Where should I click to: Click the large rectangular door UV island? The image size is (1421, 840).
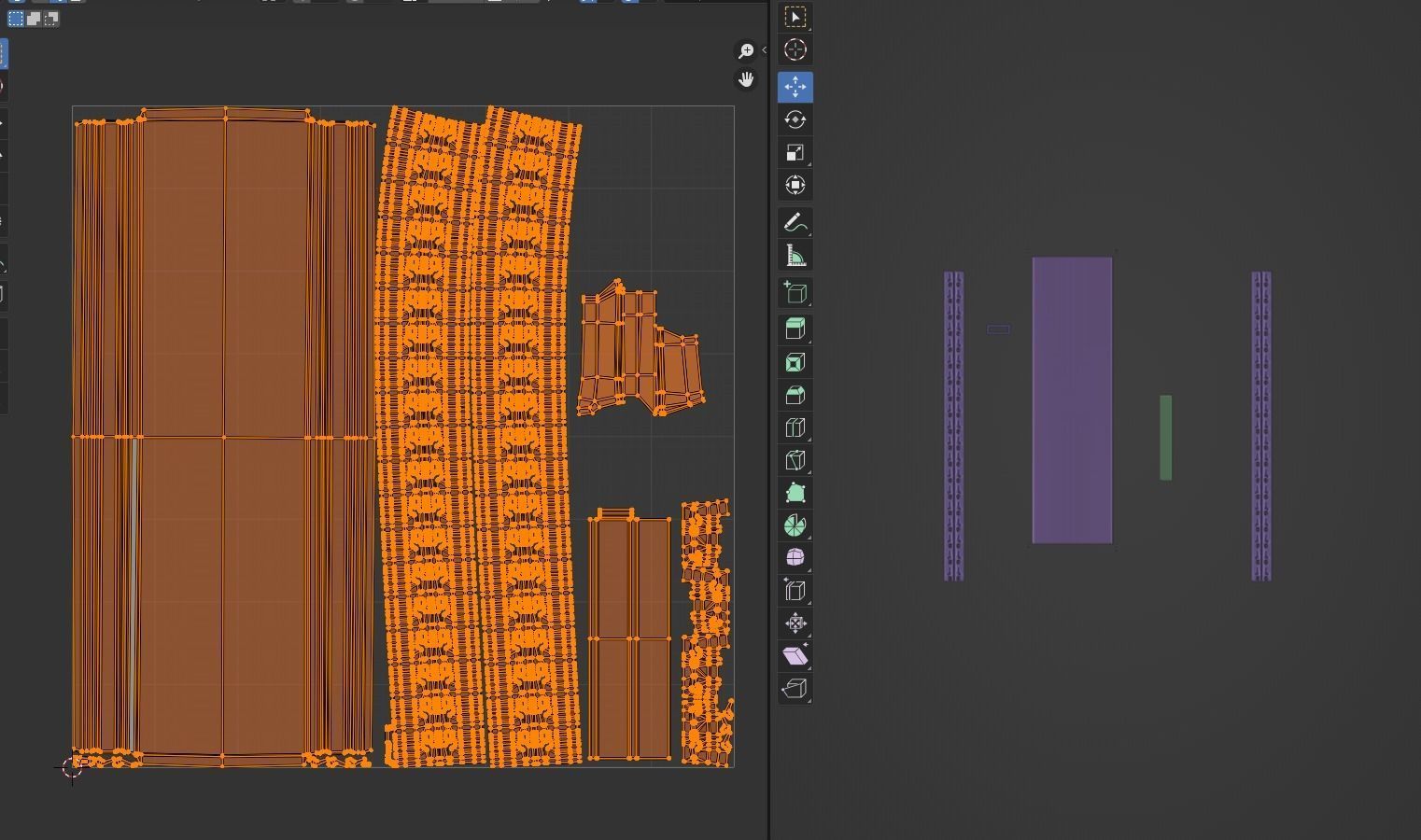[224, 437]
